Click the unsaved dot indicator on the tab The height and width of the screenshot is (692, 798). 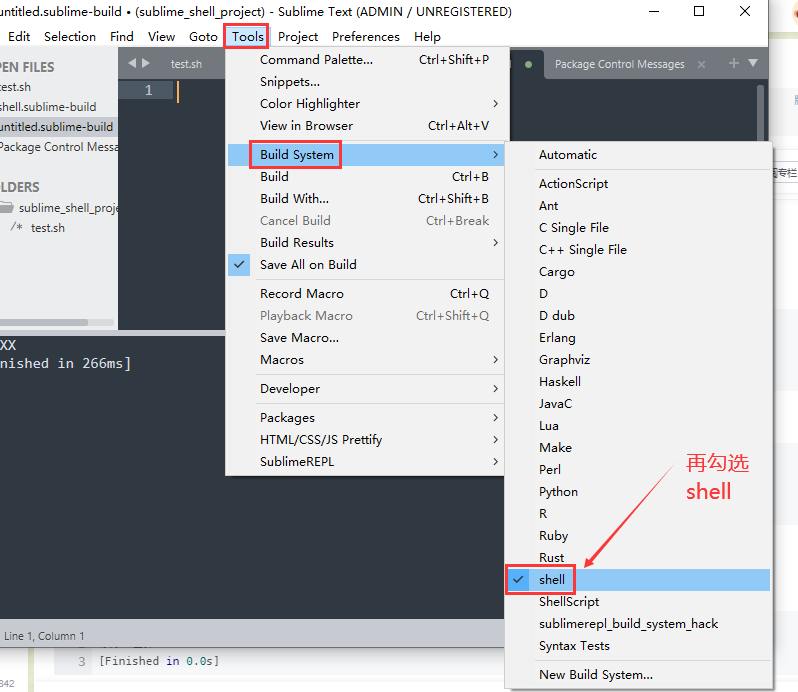[x=528, y=64]
